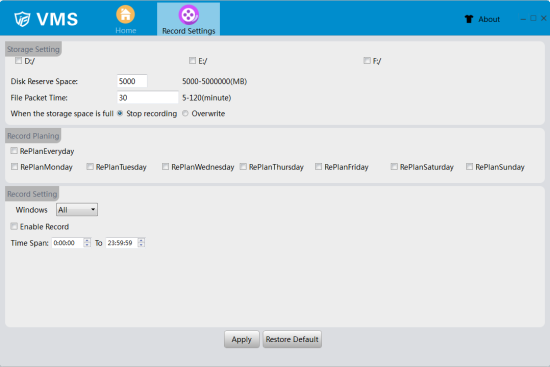Check RePlanEveryday
This screenshot has height=367, width=550.
(14, 151)
